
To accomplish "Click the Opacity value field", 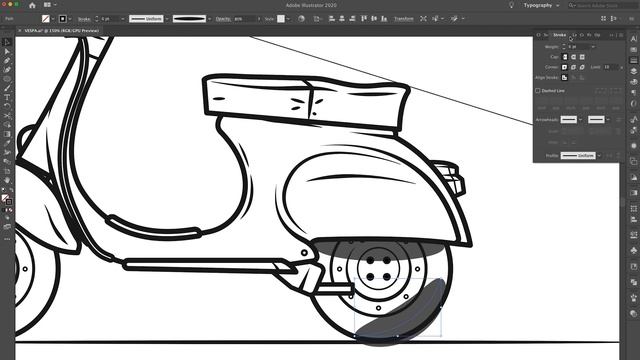I will (x=244, y=19).
